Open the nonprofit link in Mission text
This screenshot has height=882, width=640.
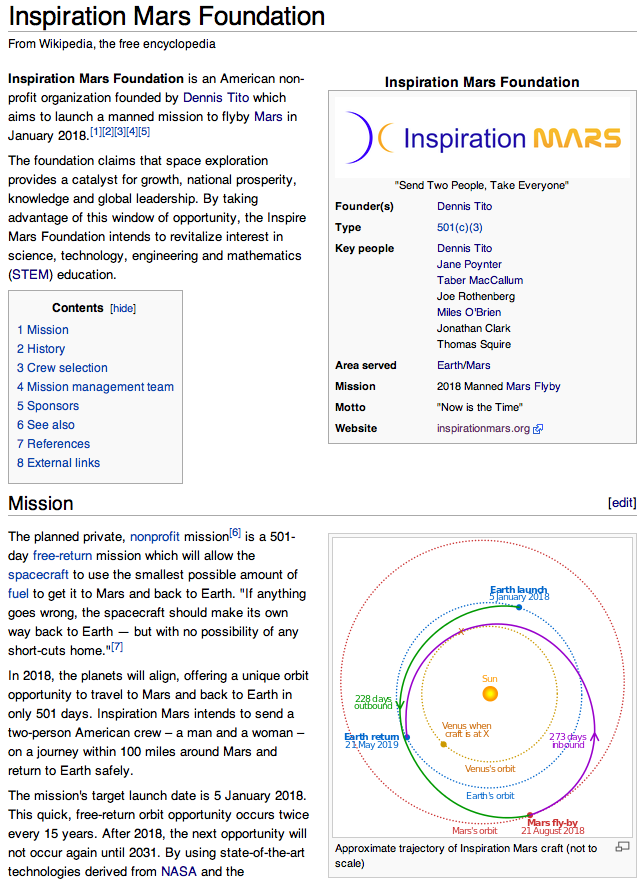pos(155,537)
